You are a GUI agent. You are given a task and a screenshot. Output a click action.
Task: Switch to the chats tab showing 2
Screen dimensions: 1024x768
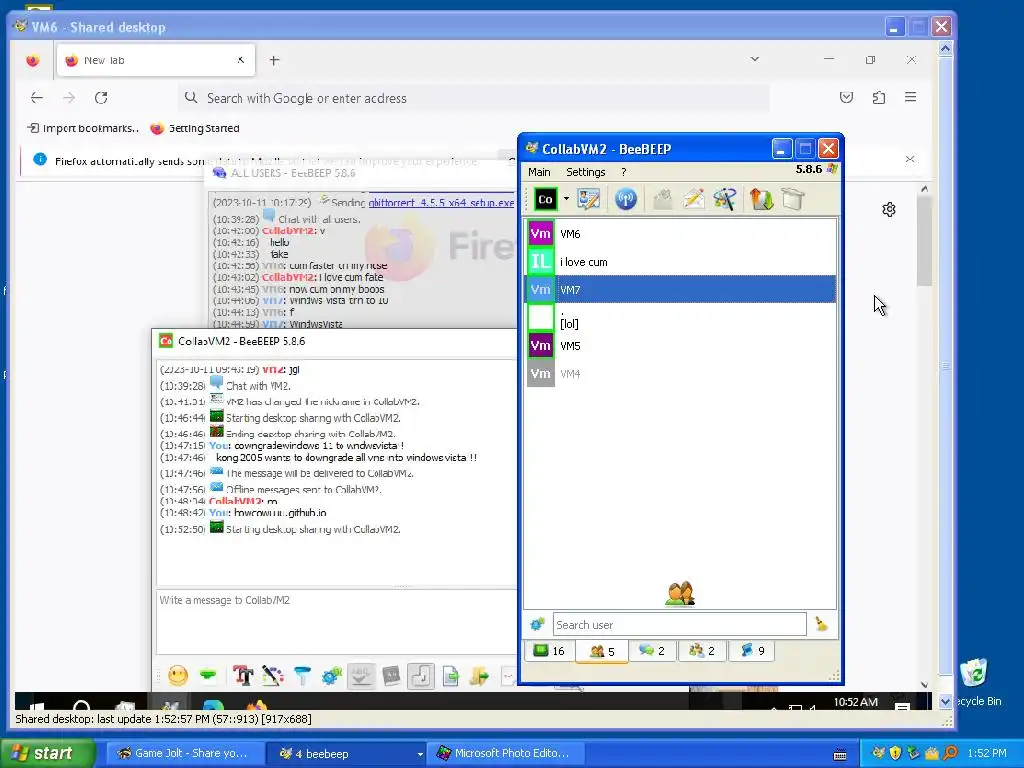coord(652,650)
